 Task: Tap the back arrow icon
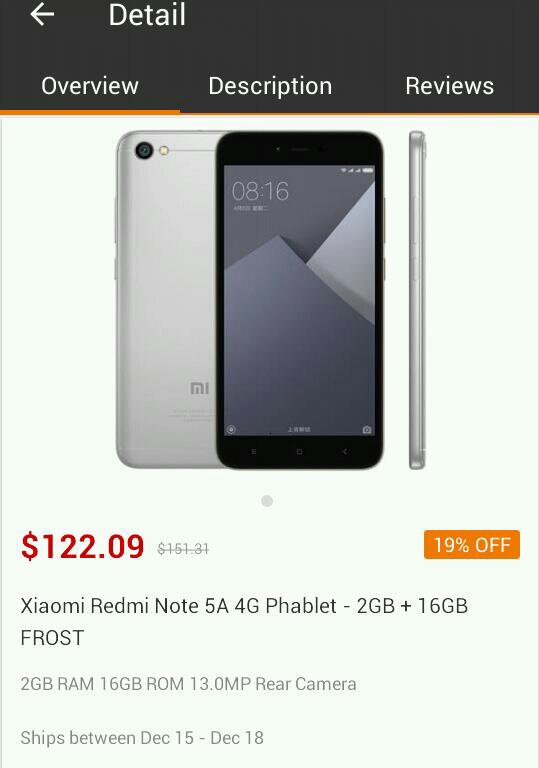42,14
